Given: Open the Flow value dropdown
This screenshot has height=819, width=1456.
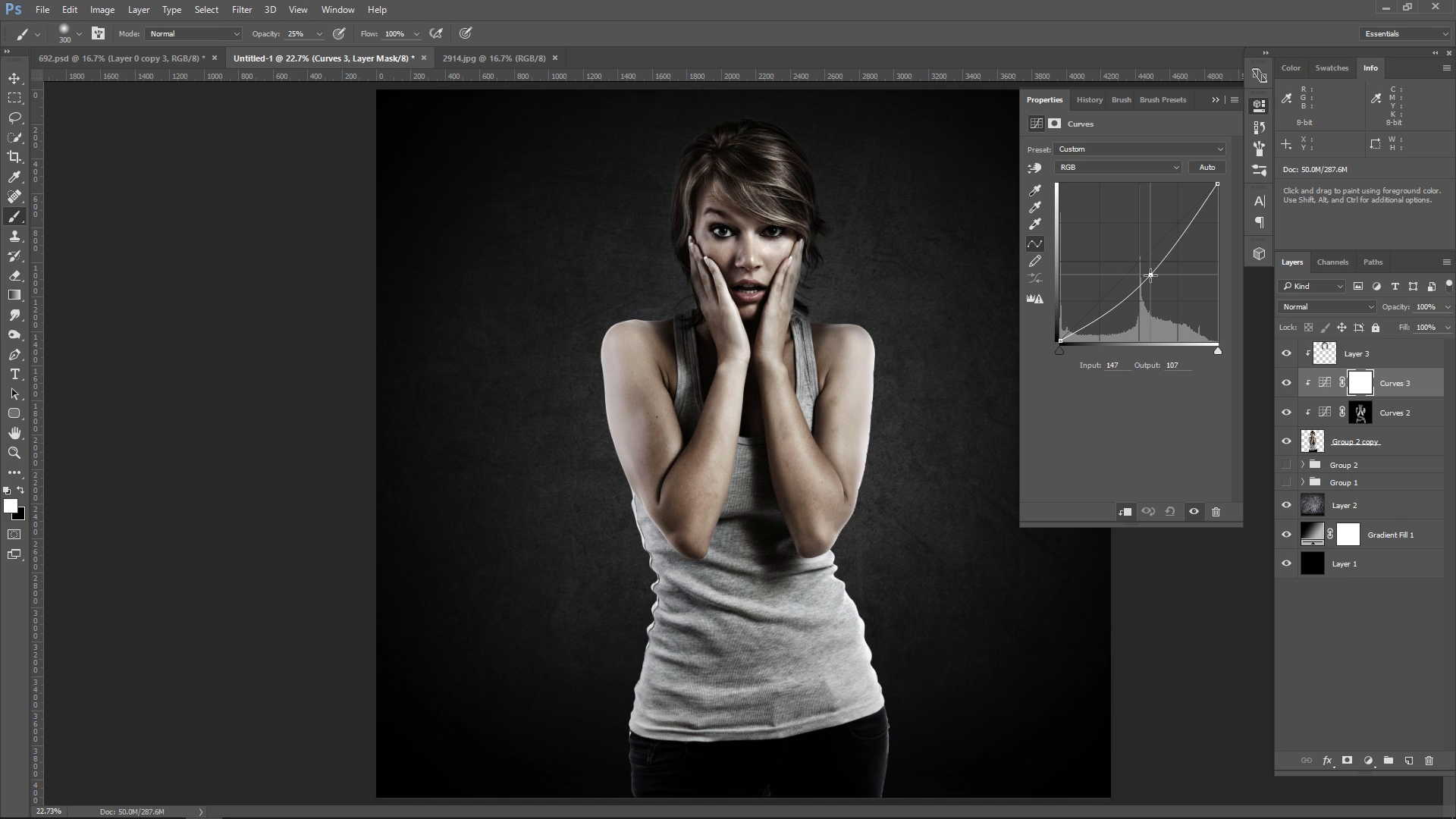Looking at the screenshot, I should (416, 34).
